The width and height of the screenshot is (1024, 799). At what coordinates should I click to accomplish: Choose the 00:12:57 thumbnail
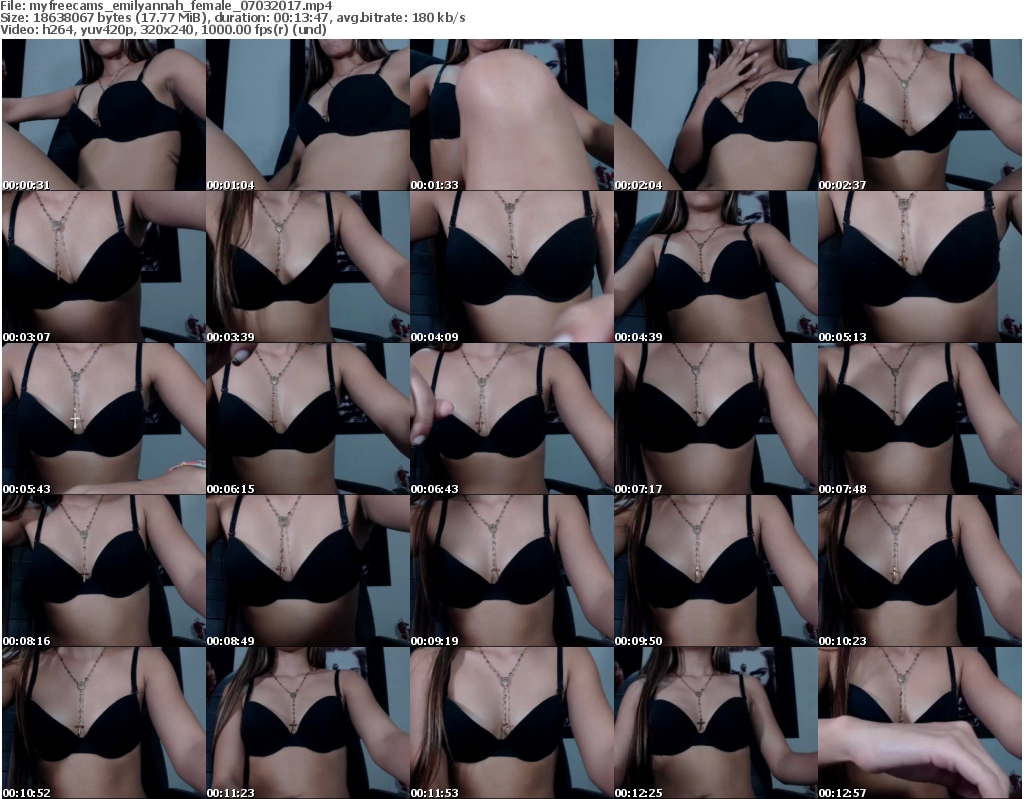tap(920, 723)
